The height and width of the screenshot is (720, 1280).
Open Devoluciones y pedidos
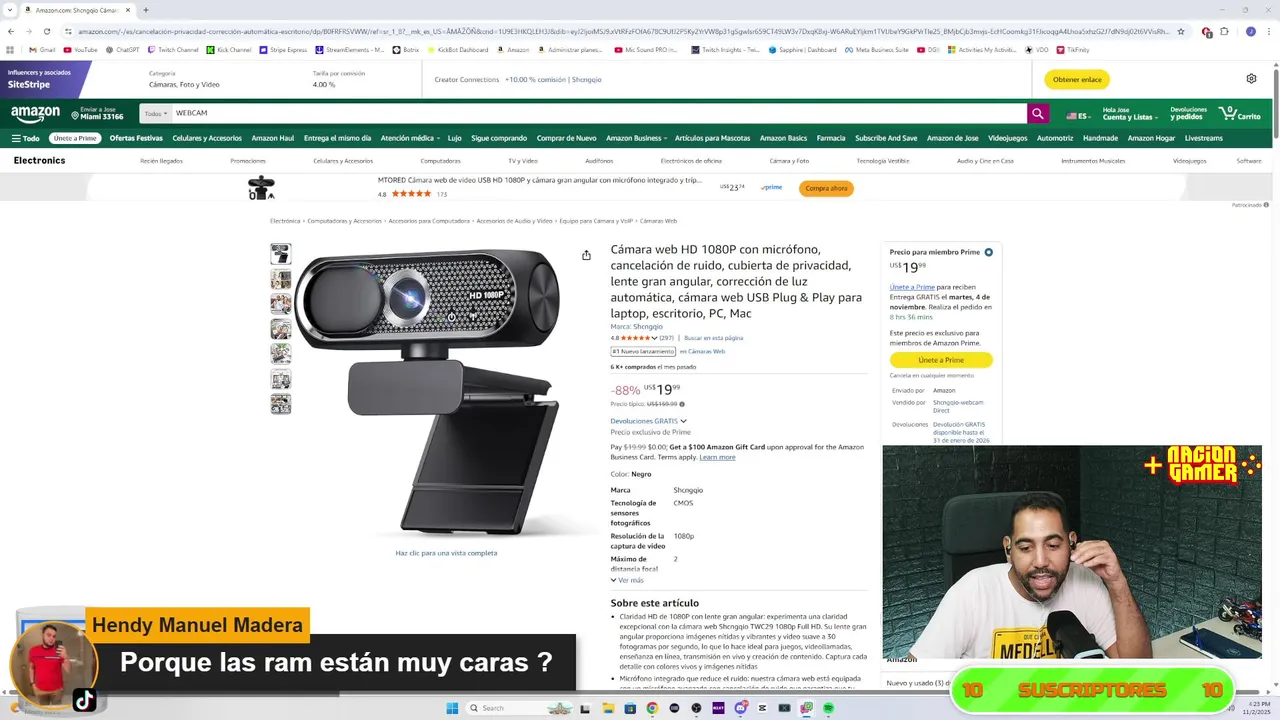click(x=1188, y=114)
